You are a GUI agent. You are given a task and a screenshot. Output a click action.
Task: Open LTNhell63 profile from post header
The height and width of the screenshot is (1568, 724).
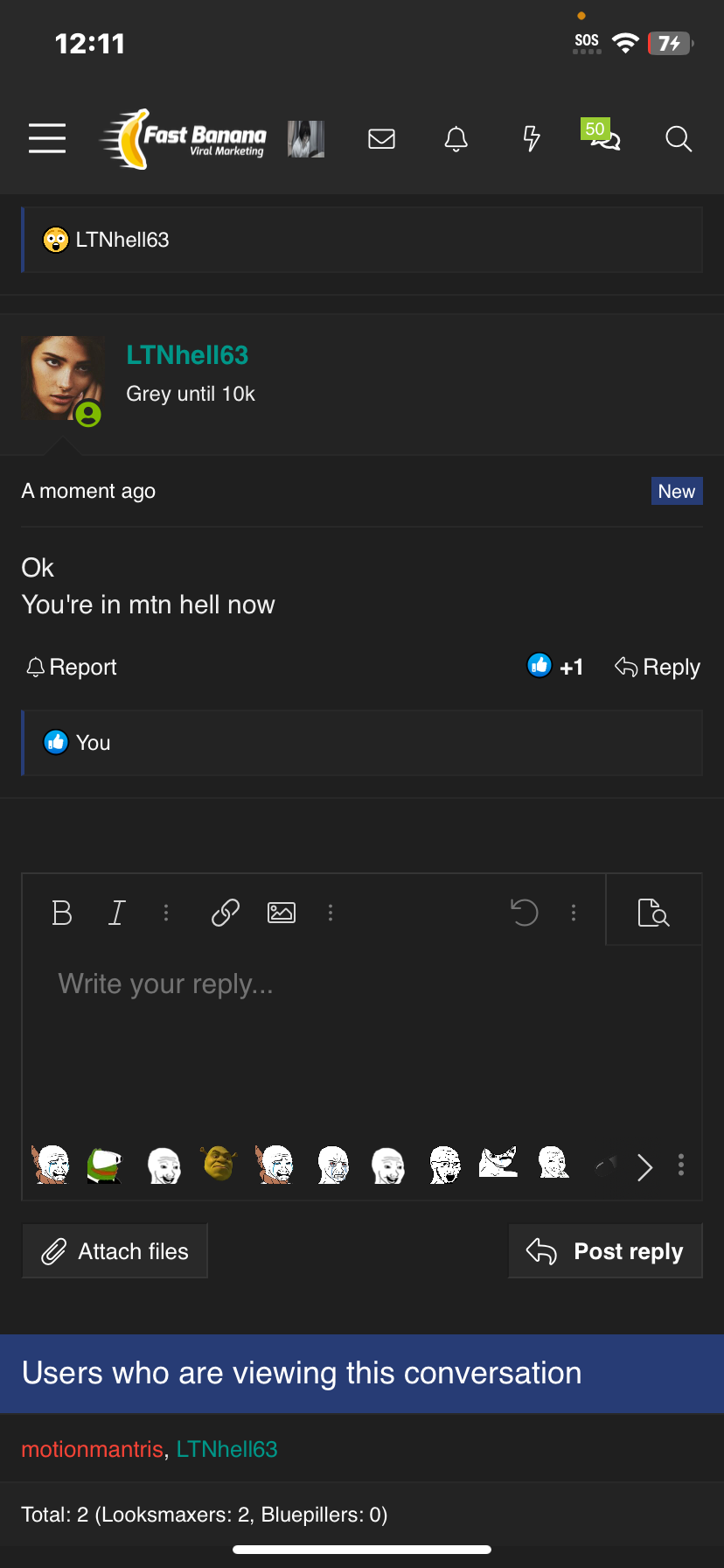pos(187,354)
